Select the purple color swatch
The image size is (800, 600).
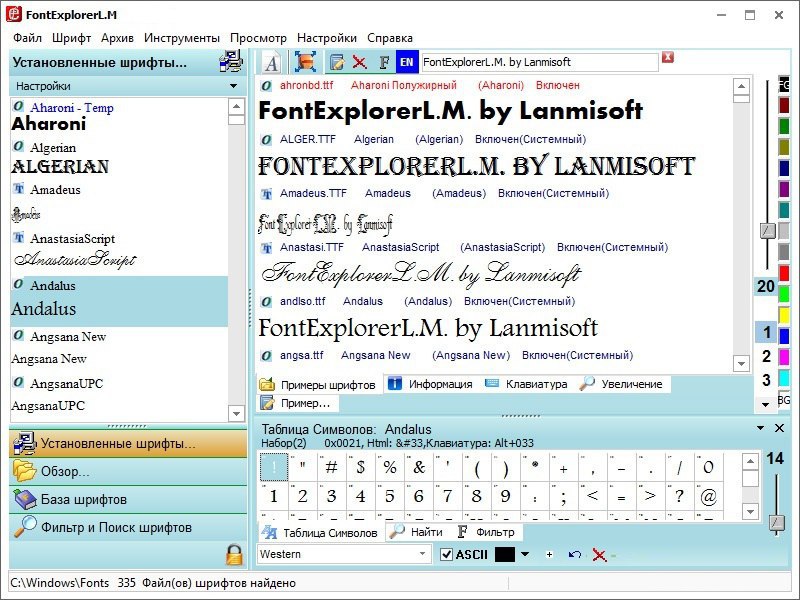point(784,189)
